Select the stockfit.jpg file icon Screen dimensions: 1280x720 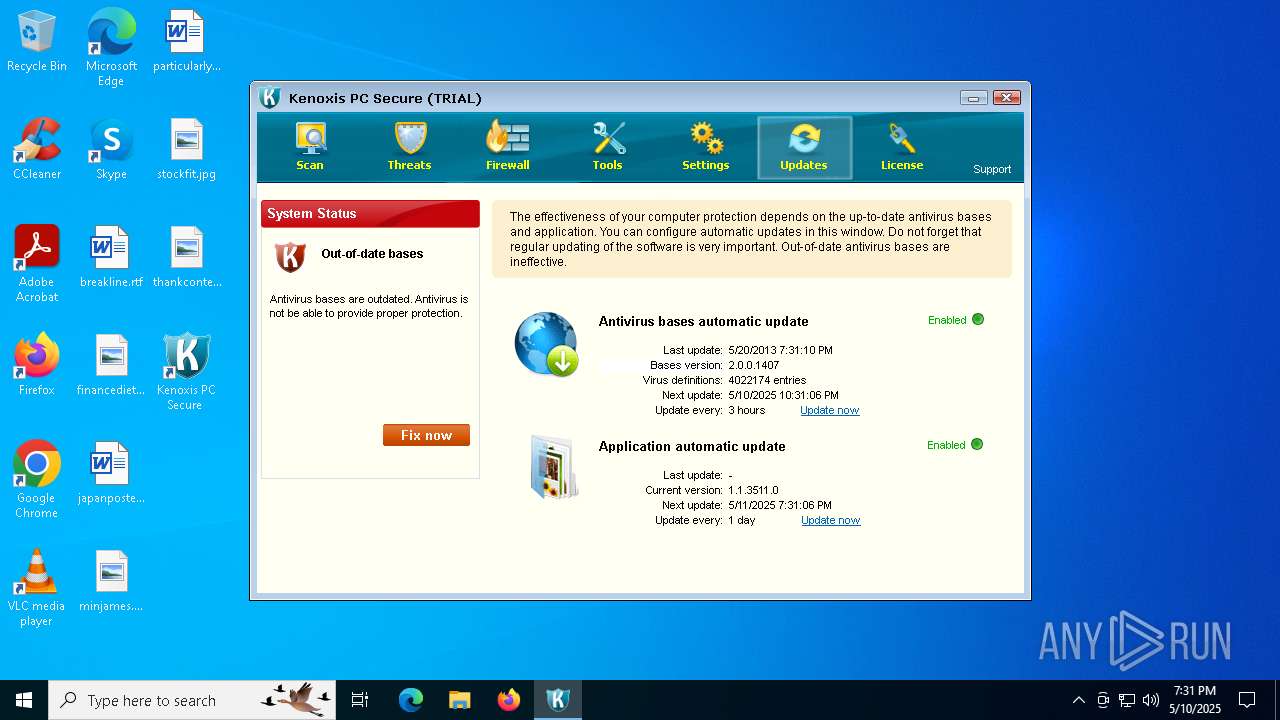186,150
